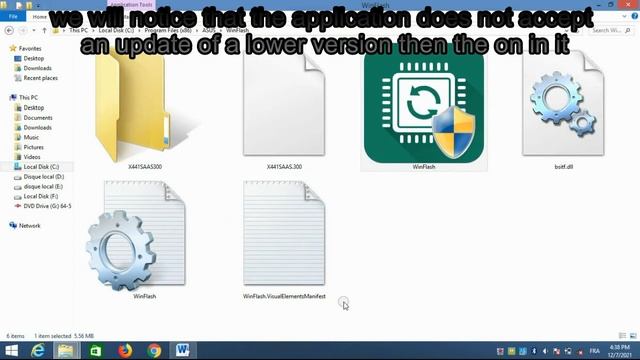The height and width of the screenshot is (360, 640).
Task: Launch Google Chrome from taskbar
Action: pyautogui.click(x=154, y=351)
